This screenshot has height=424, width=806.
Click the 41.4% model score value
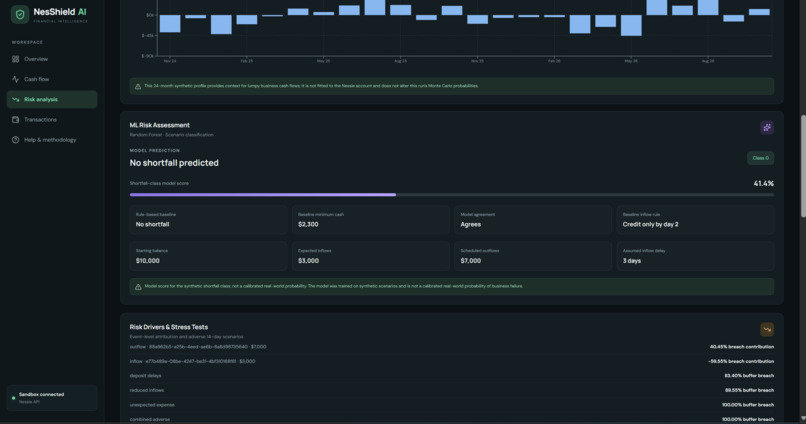763,183
